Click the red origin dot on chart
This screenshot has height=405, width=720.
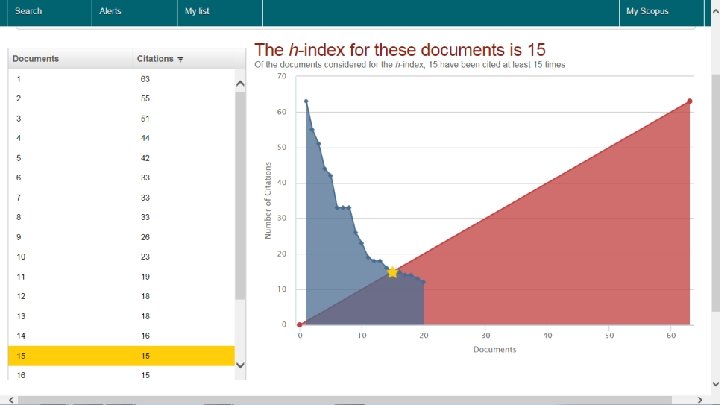coord(299,325)
